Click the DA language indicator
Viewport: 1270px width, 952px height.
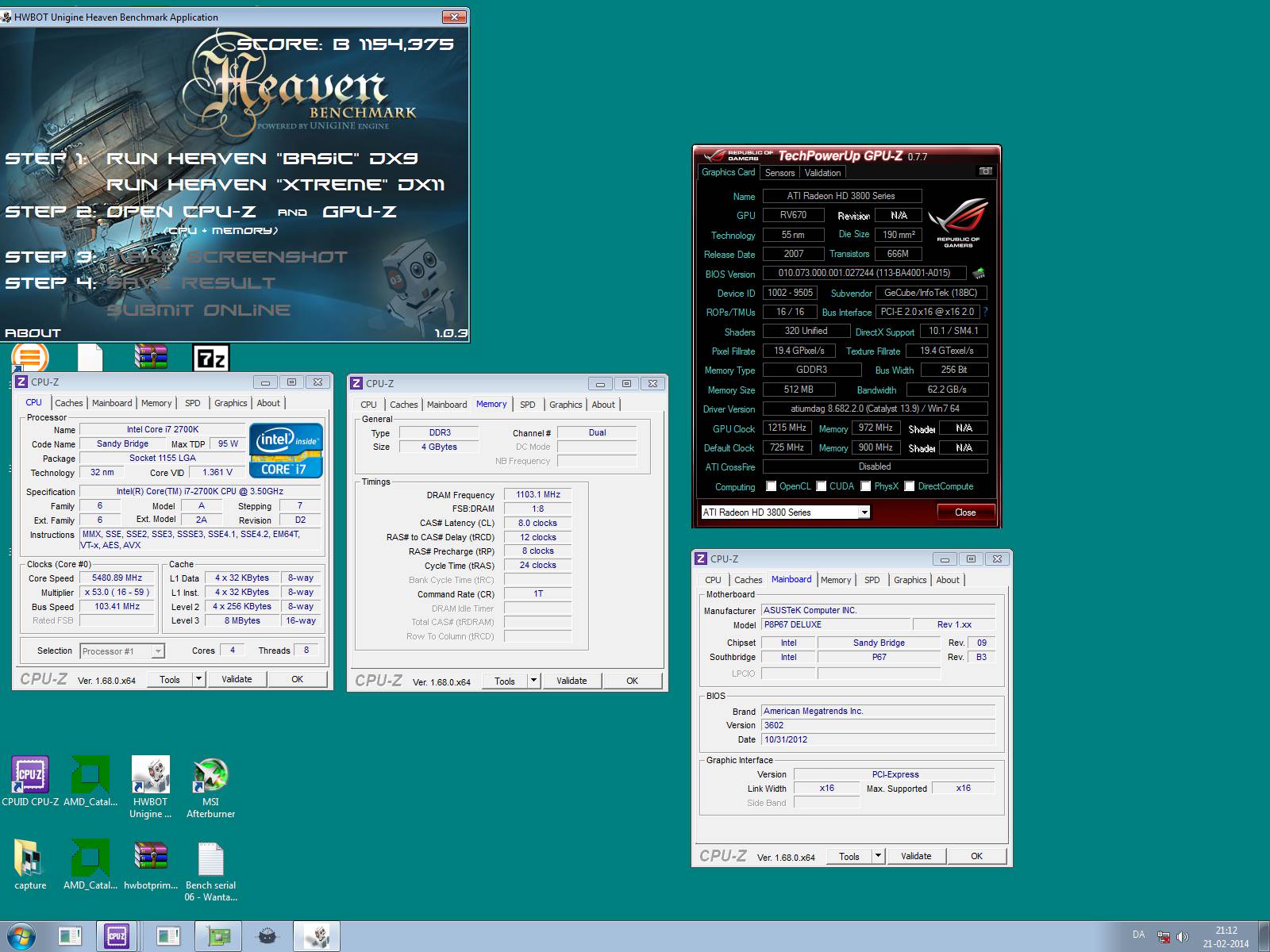pos(1138,935)
